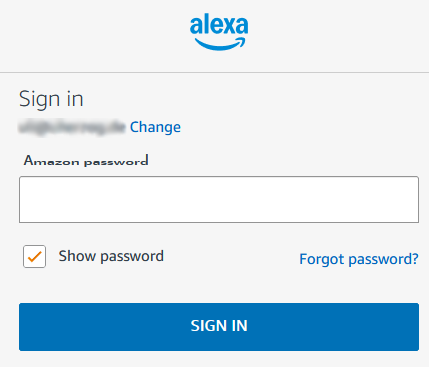This screenshot has height=367, width=429.
Task: Click the alexa logo at top
Action: (219, 32)
